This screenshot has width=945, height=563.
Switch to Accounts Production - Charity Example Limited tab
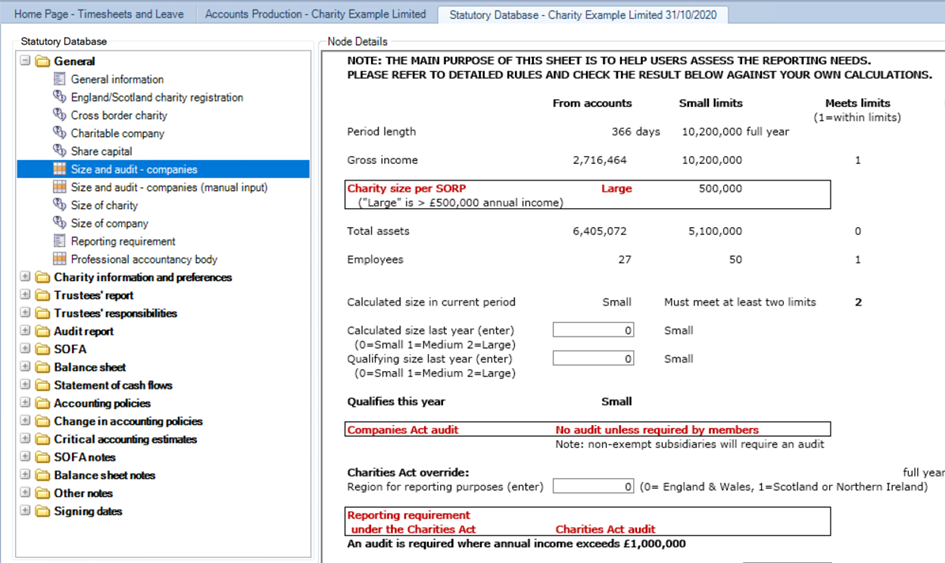tap(315, 14)
